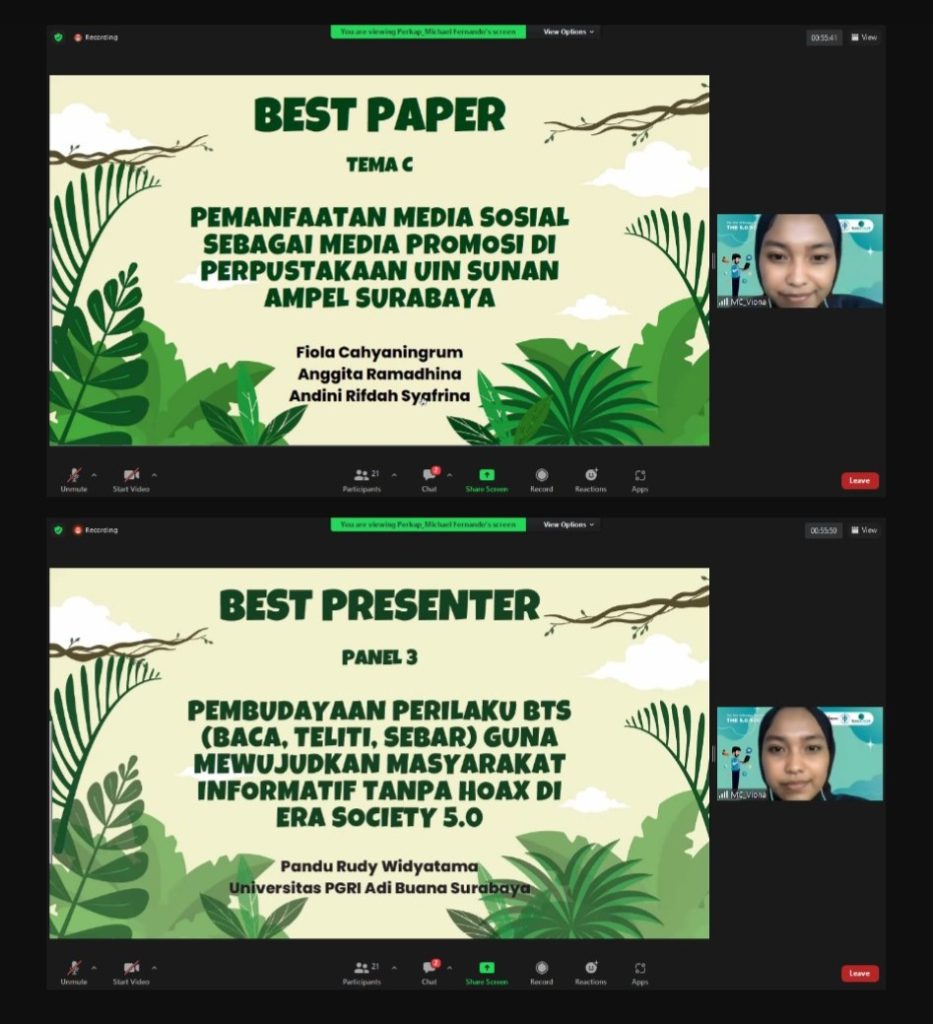Click PANEL 3 subtitle text
Screen dimensions: 933x1024
tap(379, 657)
